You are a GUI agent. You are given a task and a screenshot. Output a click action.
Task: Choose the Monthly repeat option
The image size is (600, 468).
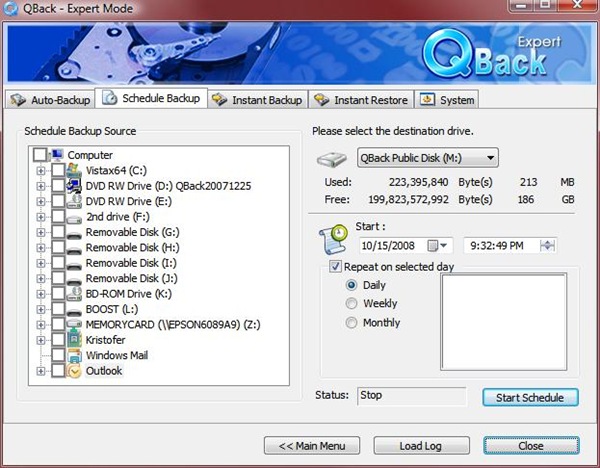pyautogui.click(x=350, y=323)
